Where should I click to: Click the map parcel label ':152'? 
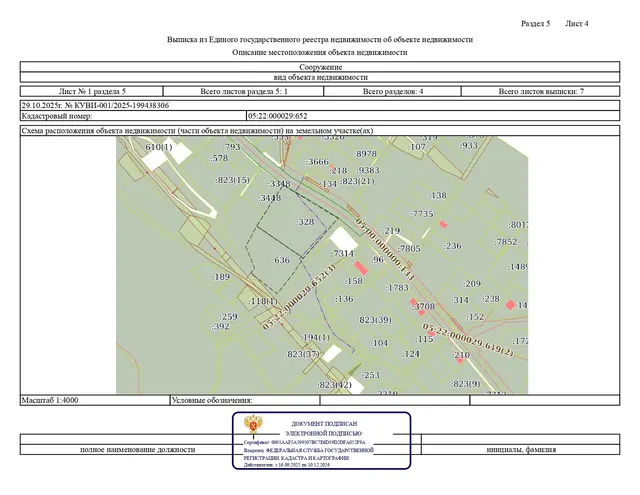(x=475, y=317)
